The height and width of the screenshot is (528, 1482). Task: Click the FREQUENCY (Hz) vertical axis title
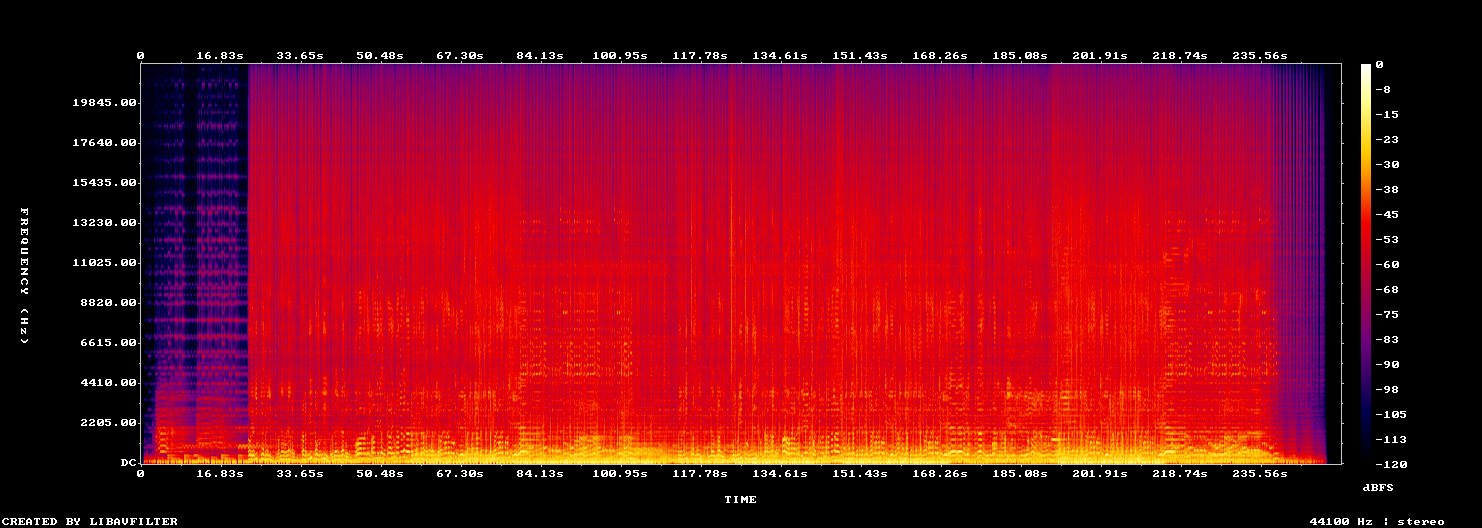(24, 277)
